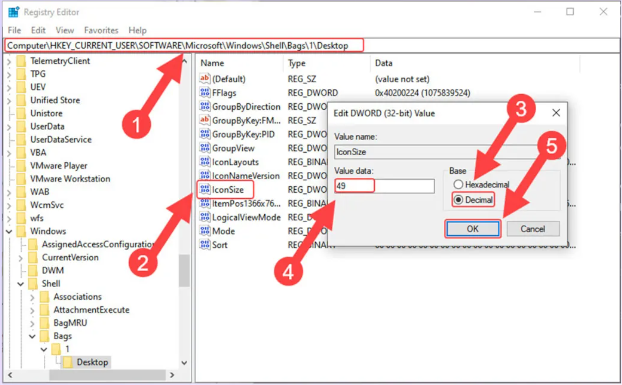Click the DWM folder icon

tap(33, 270)
